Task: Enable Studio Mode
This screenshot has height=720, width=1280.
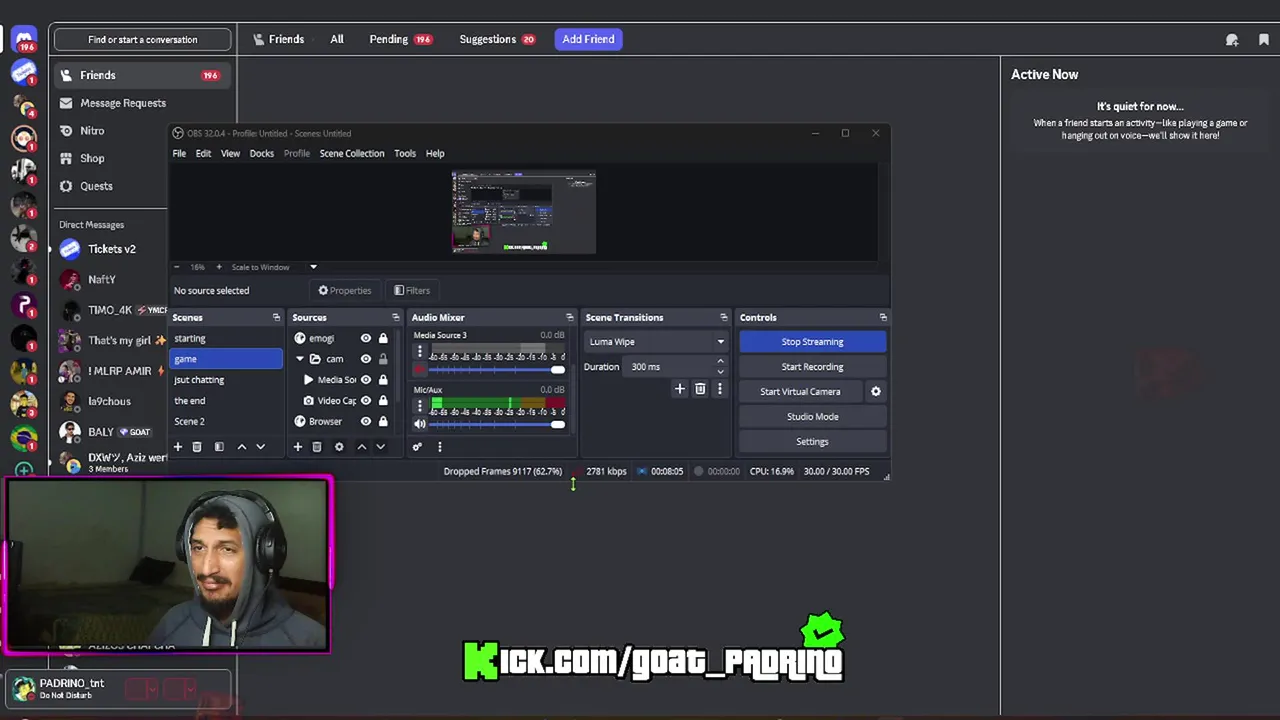Action: click(x=812, y=417)
